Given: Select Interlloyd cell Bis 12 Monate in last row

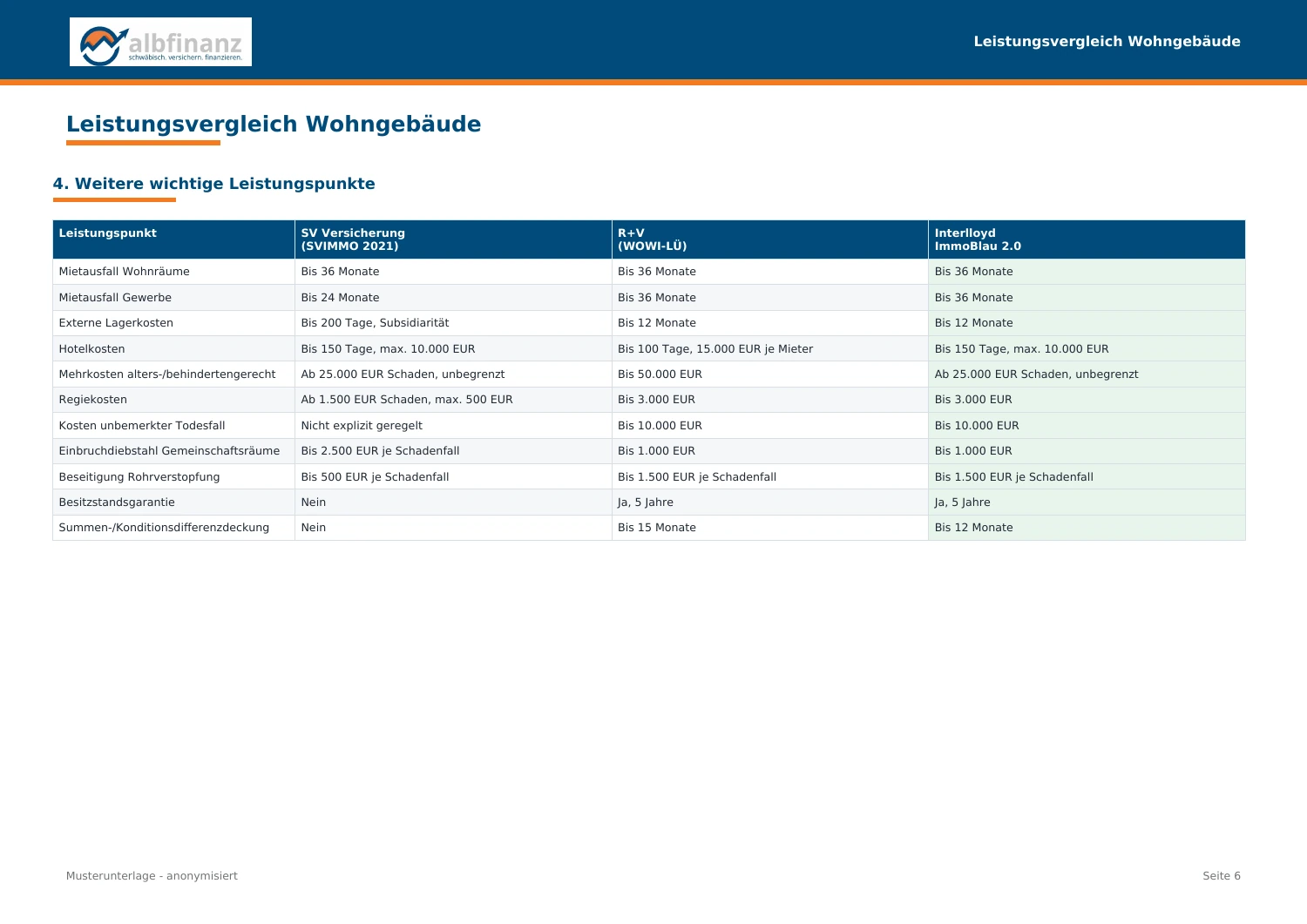Looking at the screenshot, I should coord(974,528).
